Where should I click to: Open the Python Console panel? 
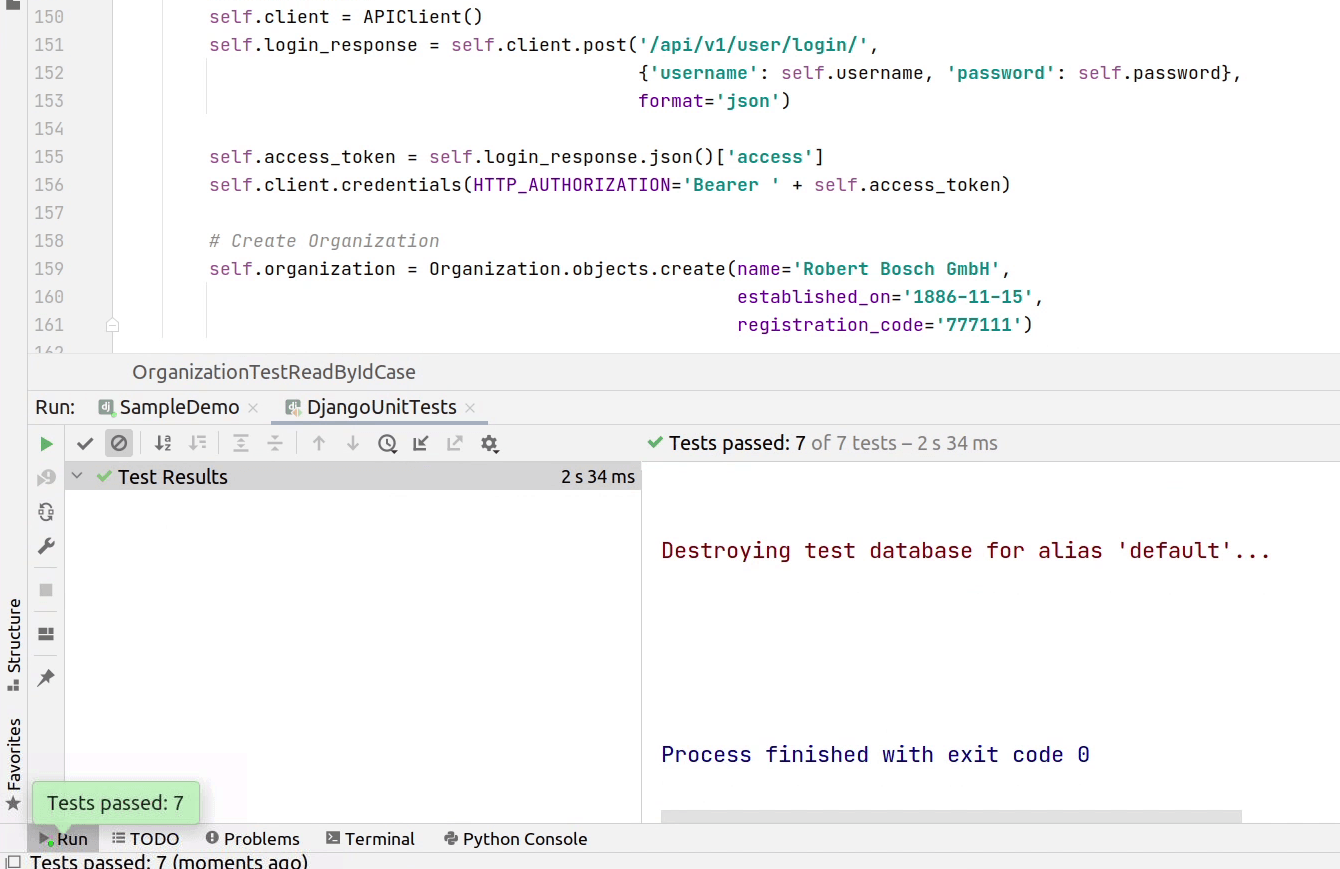[515, 839]
